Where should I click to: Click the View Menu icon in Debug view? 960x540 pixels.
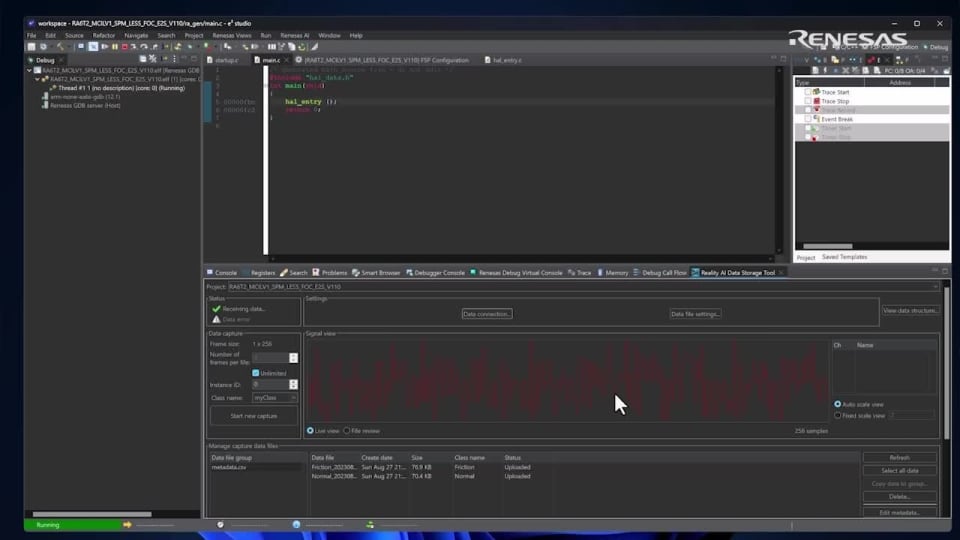[x=174, y=59]
